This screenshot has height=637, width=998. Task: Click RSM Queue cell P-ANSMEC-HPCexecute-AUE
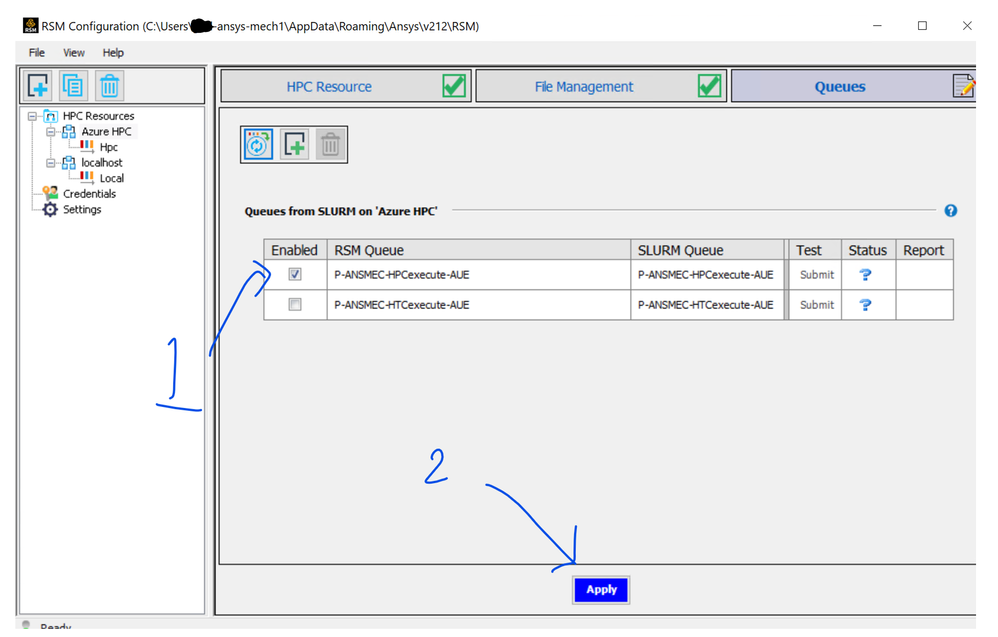[x=479, y=275]
